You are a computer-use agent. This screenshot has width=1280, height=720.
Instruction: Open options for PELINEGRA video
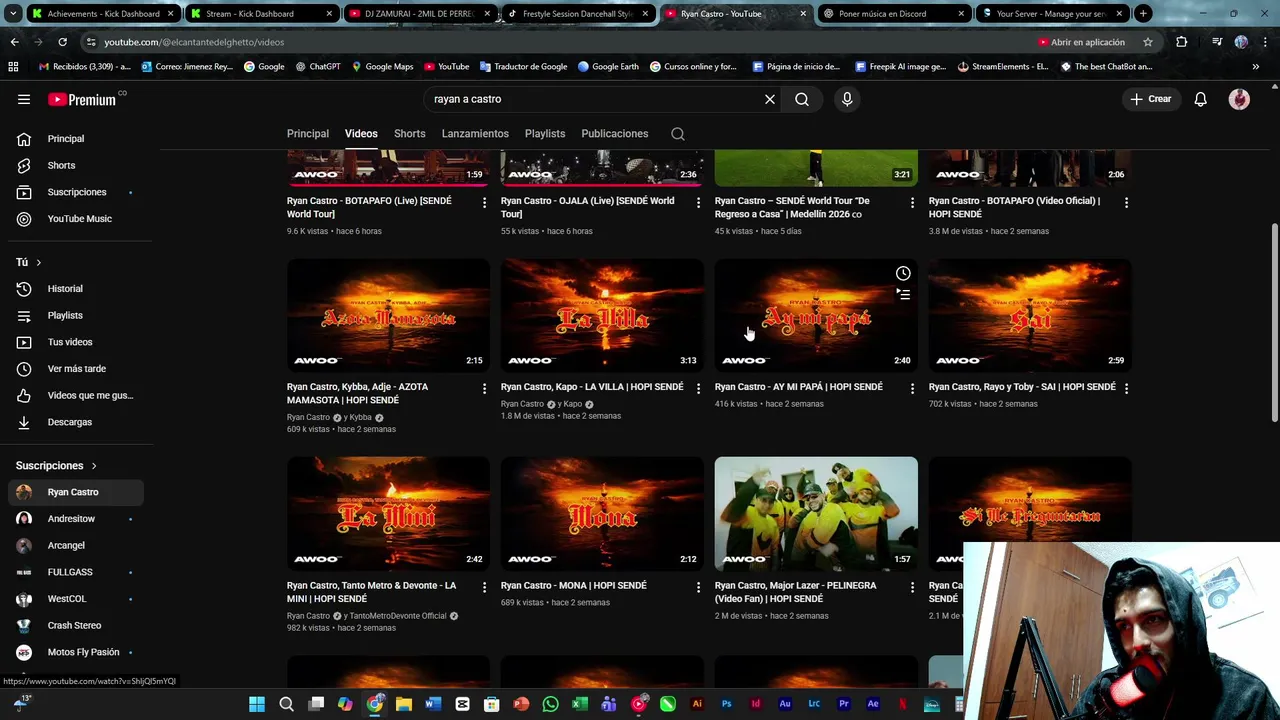(912, 587)
